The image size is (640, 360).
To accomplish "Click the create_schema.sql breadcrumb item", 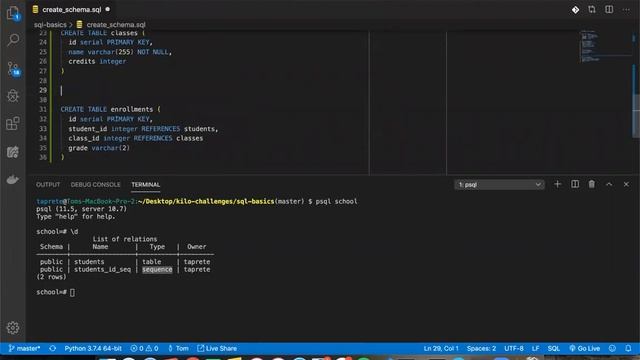I will click(x=116, y=25).
